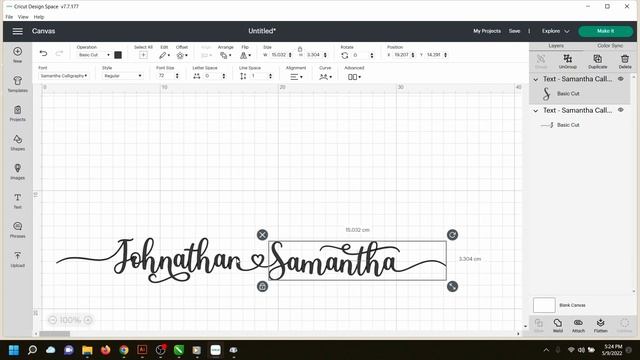
Task: Open the Operation Basic Cut dropdown
Action: click(94, 55)
